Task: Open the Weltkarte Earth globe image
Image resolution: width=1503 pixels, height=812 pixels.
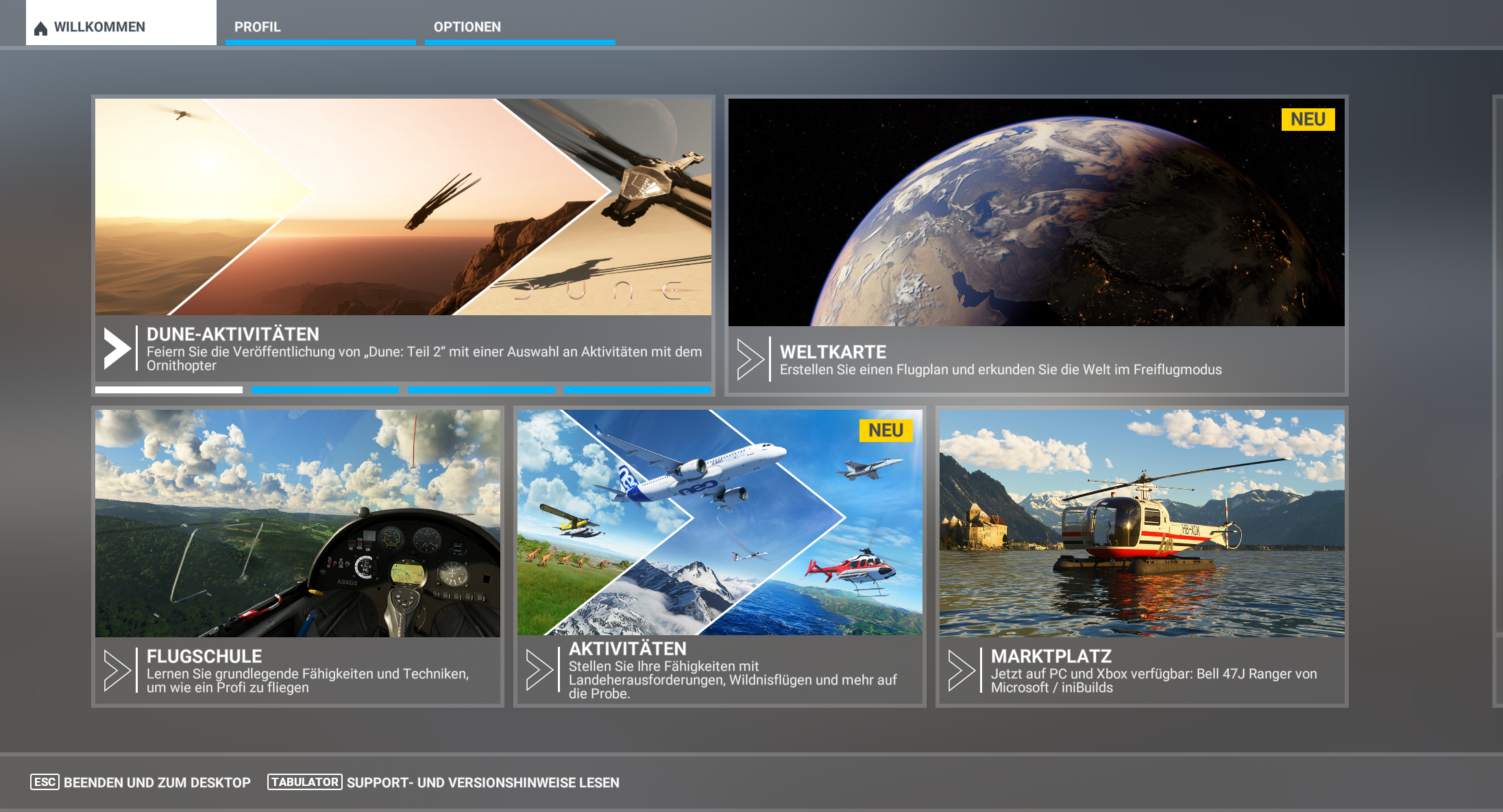Action: tap(1036, 212)
